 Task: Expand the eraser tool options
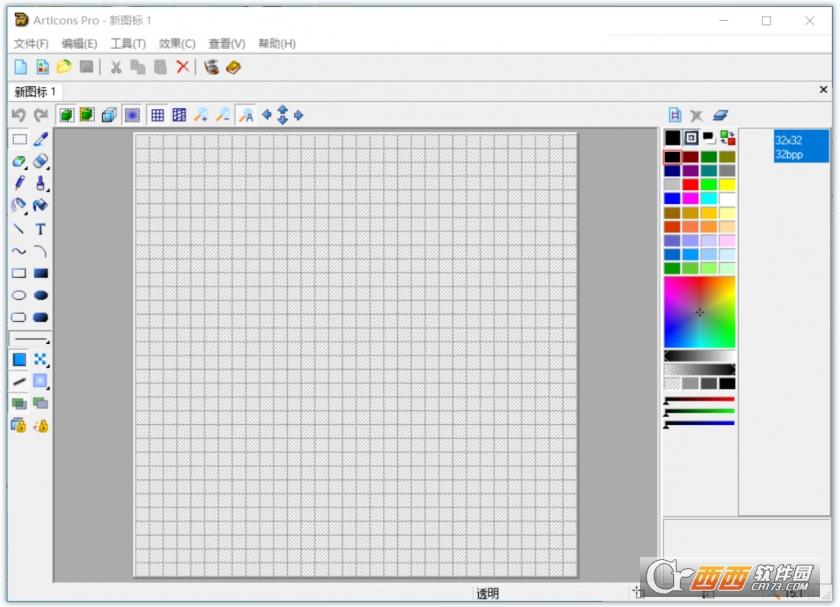(48, 166)
